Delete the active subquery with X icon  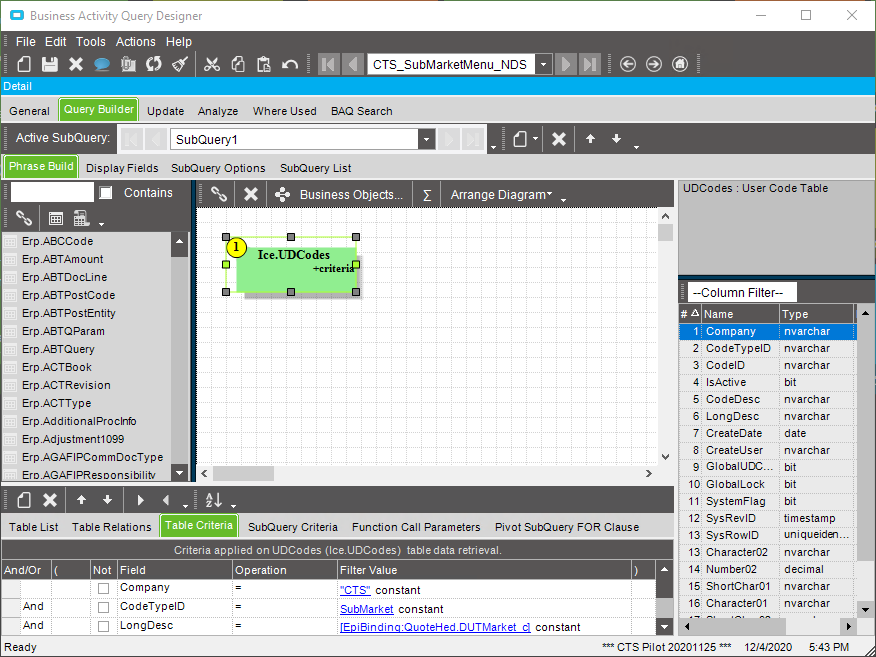[x=559, y=139]
